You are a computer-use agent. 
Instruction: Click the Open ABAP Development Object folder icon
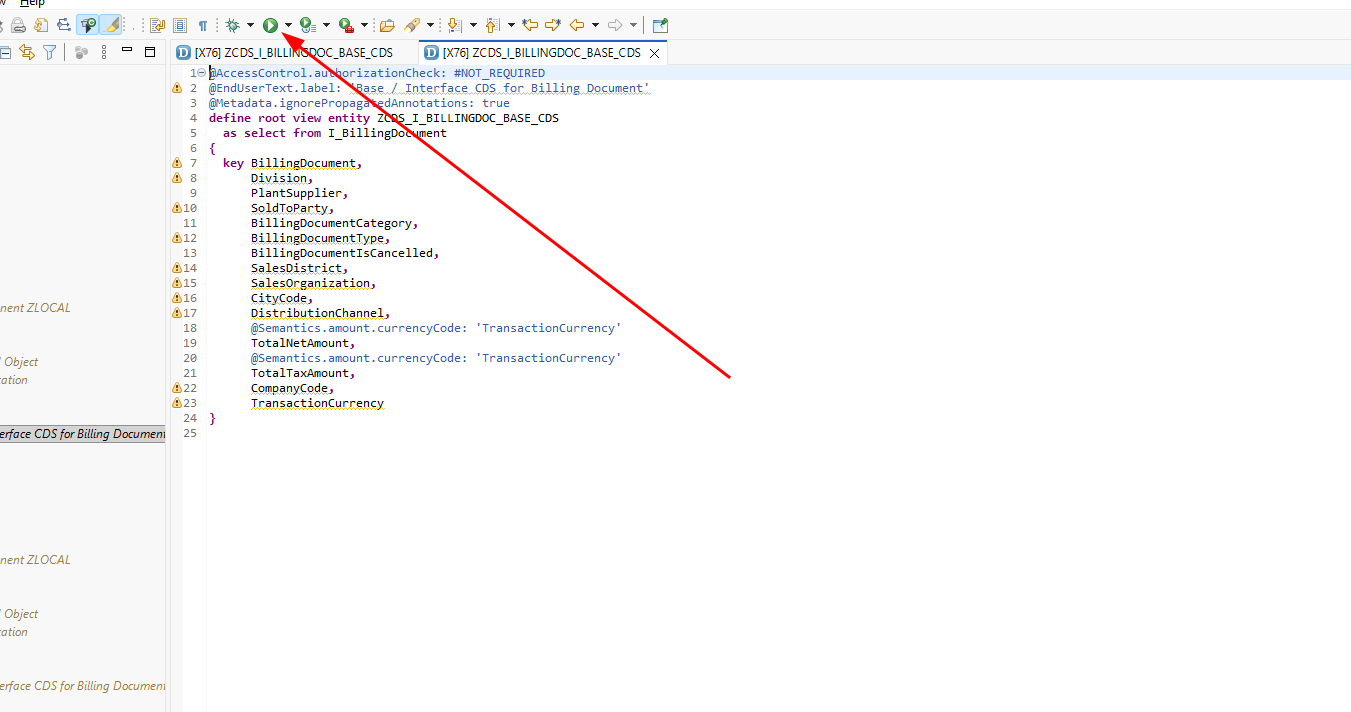387,25
